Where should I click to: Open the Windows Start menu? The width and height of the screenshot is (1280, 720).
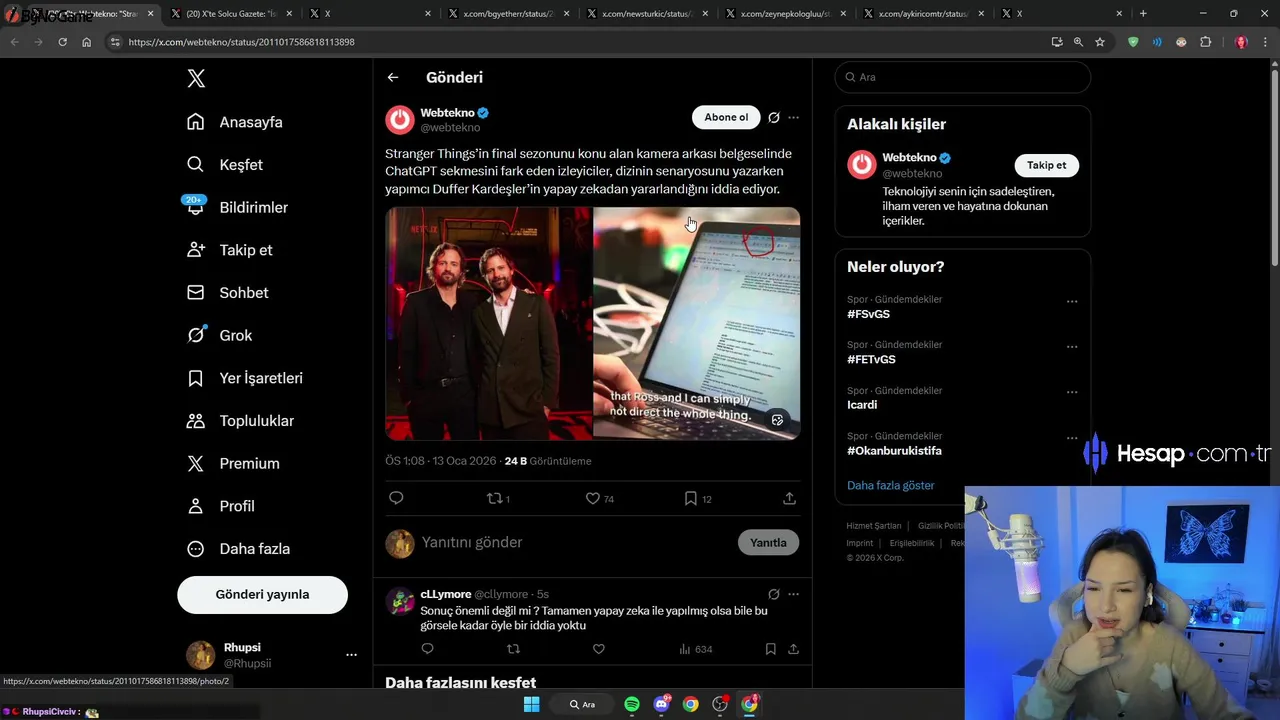(532, 704)
